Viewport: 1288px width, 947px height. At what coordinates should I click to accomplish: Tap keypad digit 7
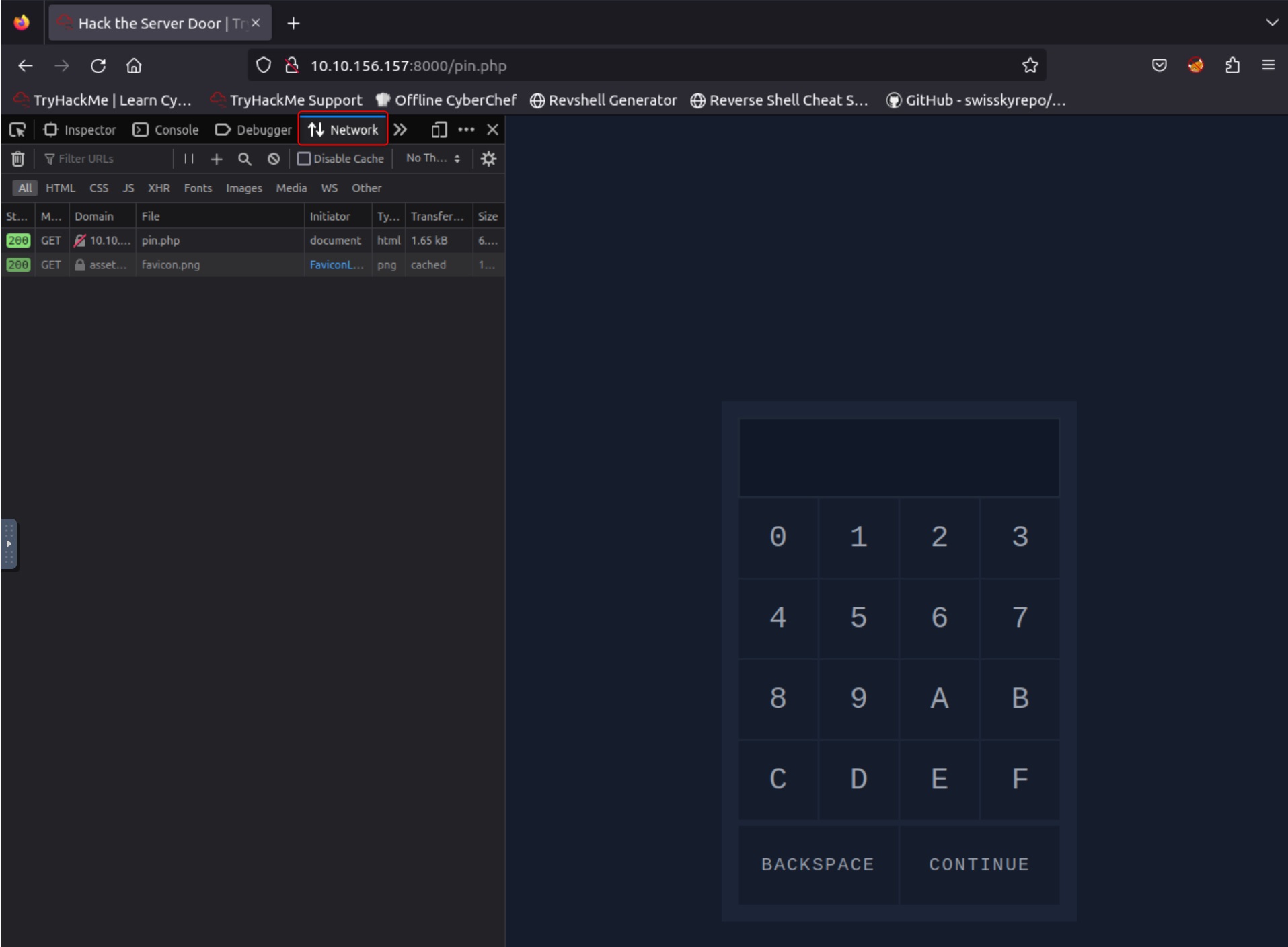(x=1020, y=617)
